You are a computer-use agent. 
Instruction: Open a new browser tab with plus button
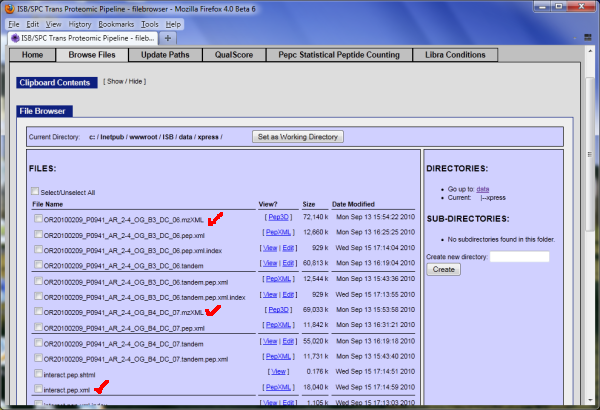[x=169, y=37]
